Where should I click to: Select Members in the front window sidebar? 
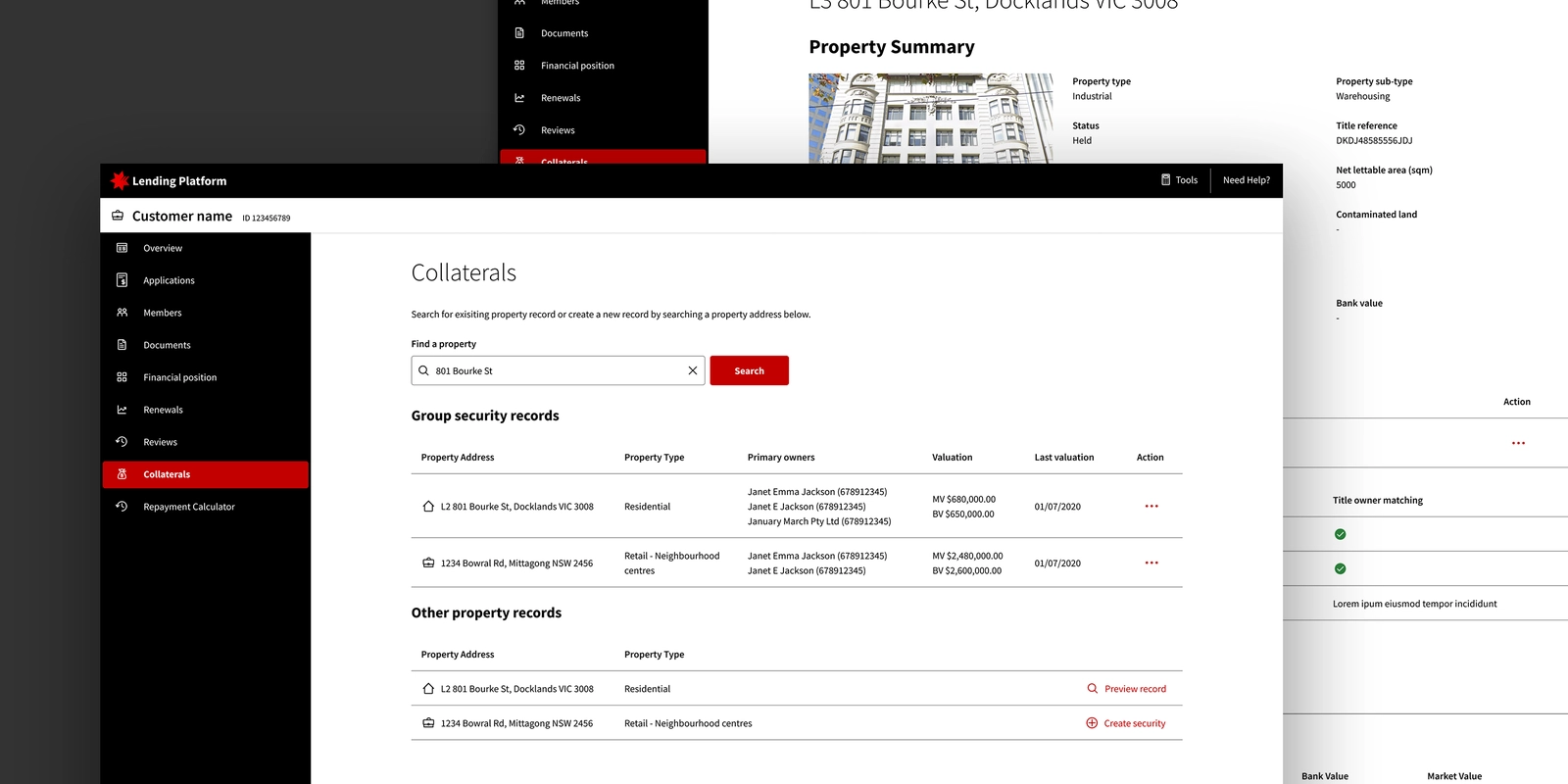[206, 313]
